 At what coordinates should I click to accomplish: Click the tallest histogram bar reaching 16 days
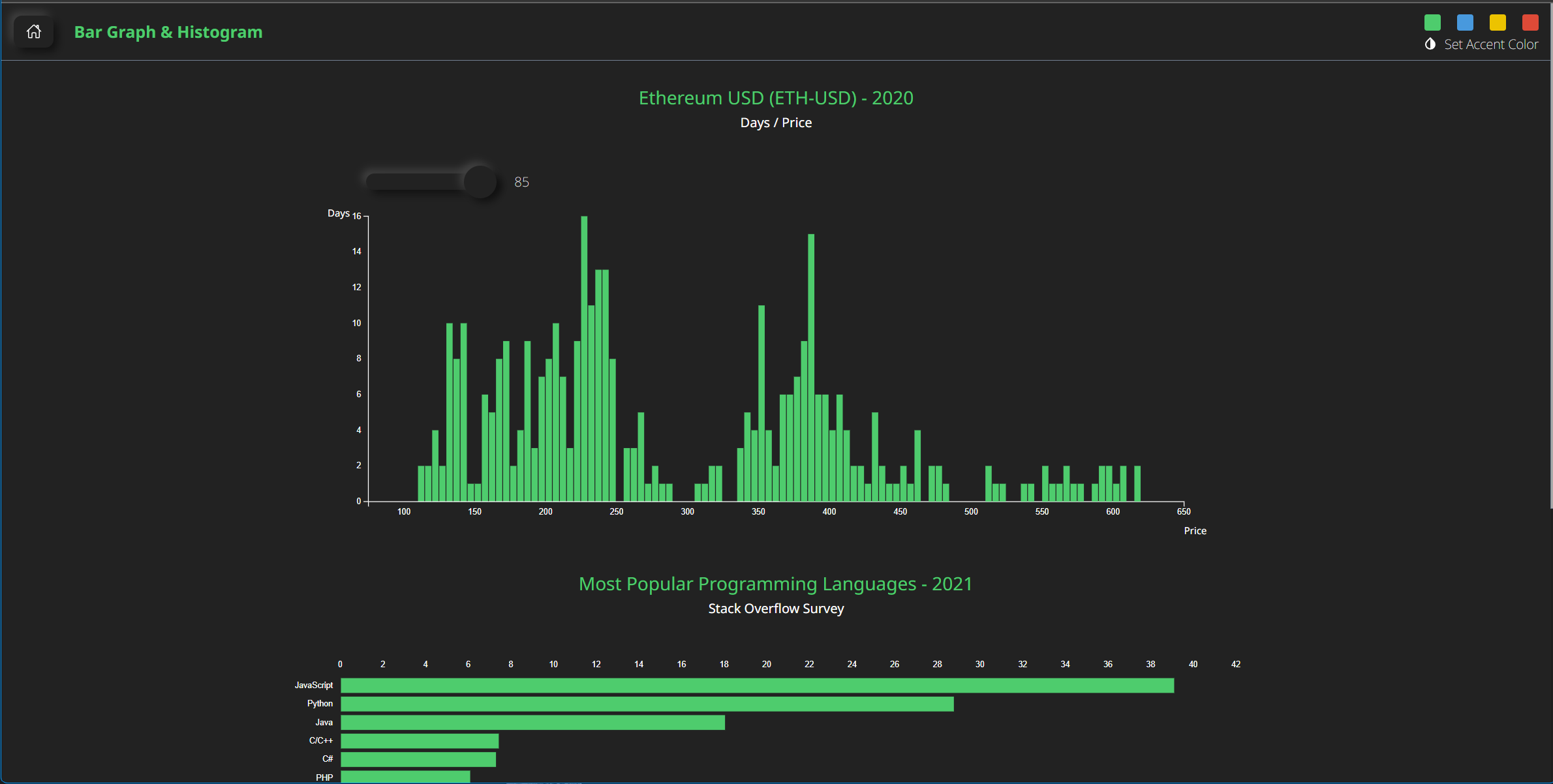point(584,359)
